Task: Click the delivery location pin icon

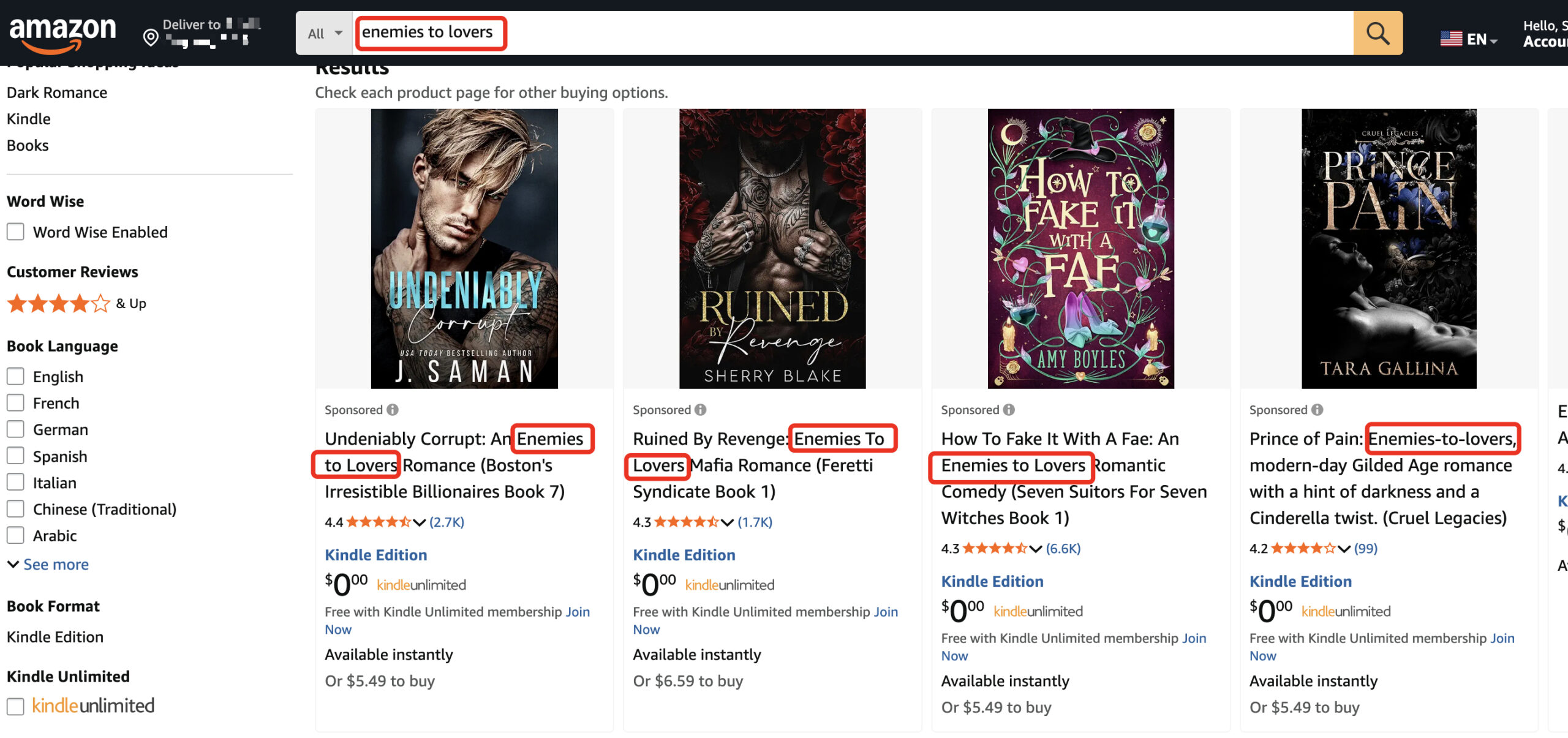Action: [150, 38]
